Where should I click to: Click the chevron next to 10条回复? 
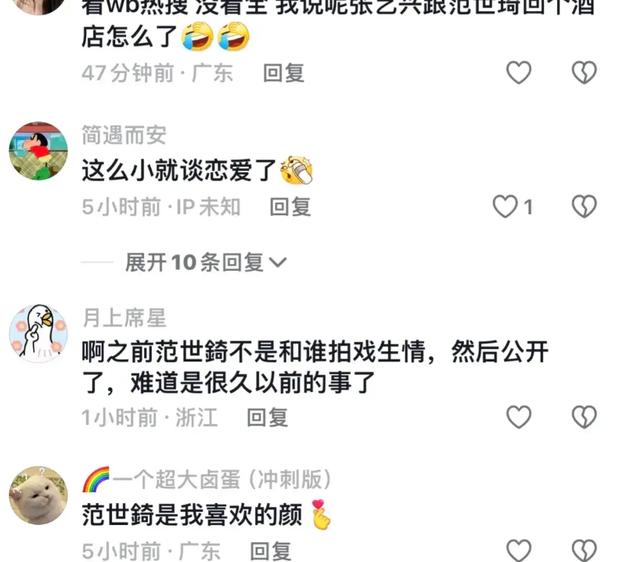278,262
